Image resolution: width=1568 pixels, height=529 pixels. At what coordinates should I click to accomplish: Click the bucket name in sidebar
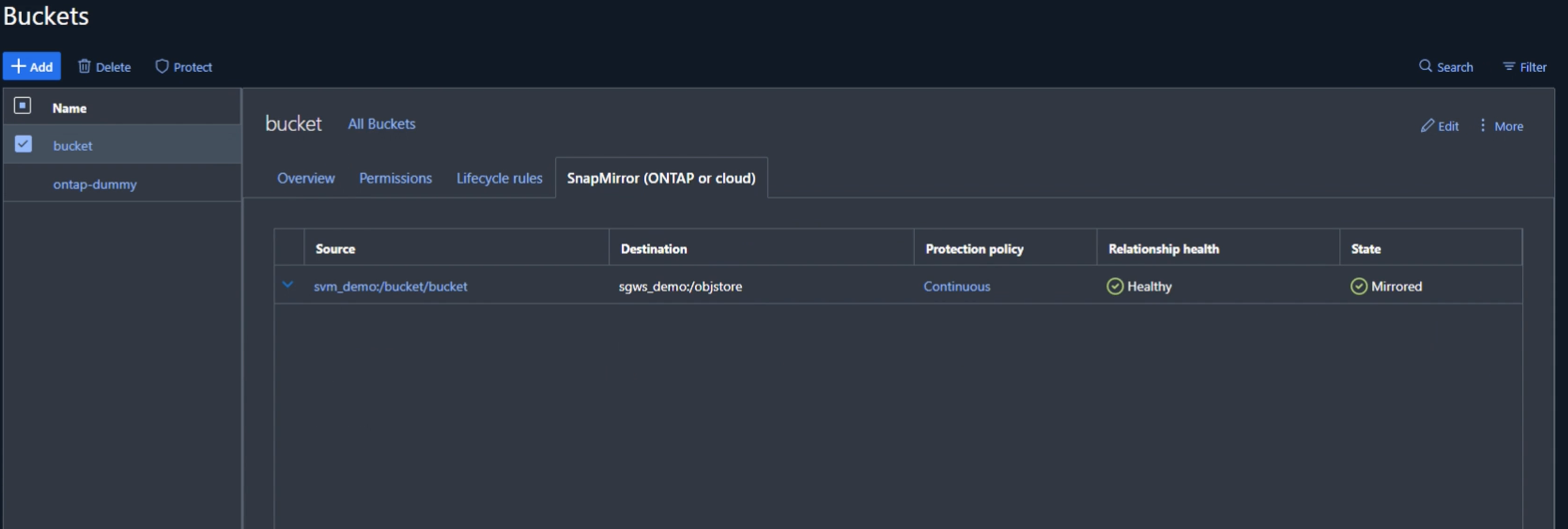click(x=72, y=144)
